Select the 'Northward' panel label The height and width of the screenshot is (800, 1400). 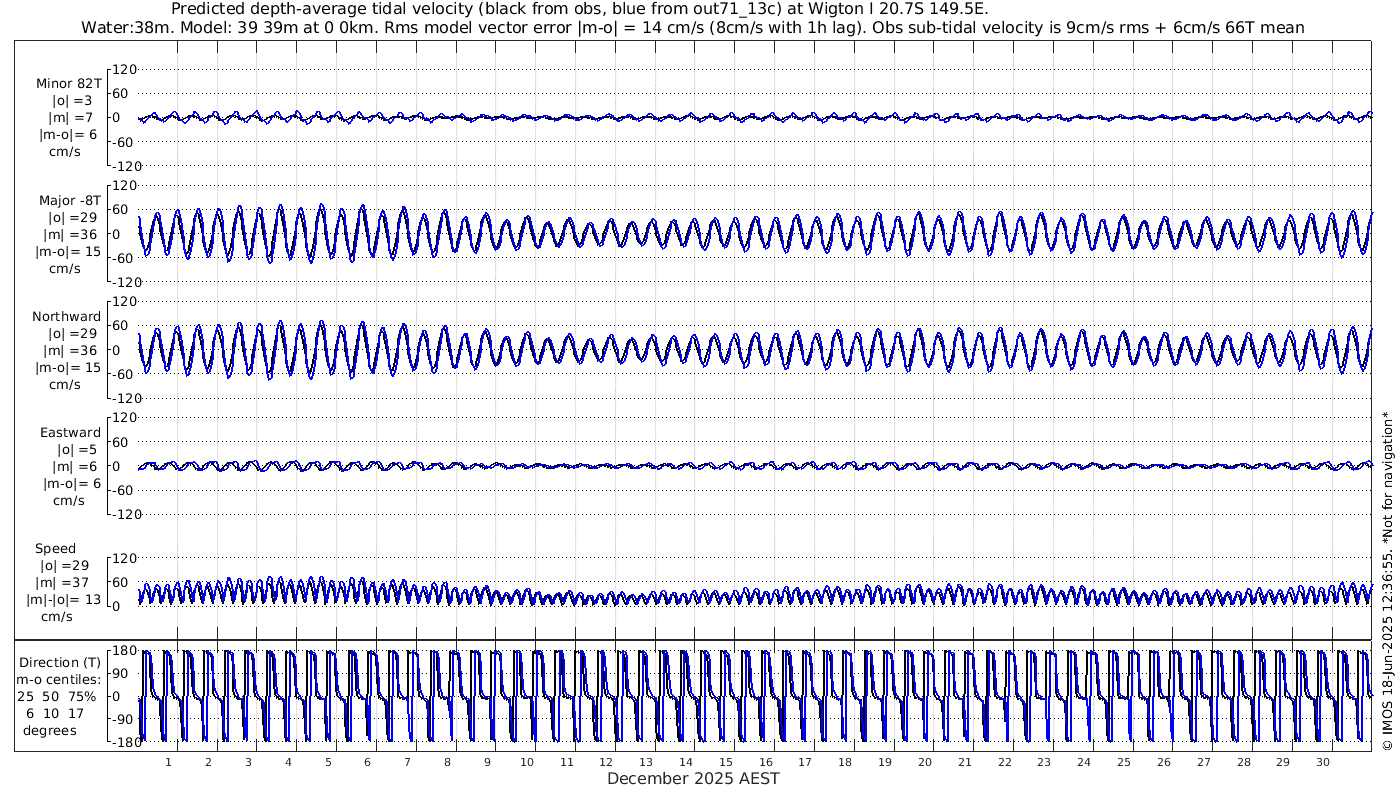click(67, 316)
